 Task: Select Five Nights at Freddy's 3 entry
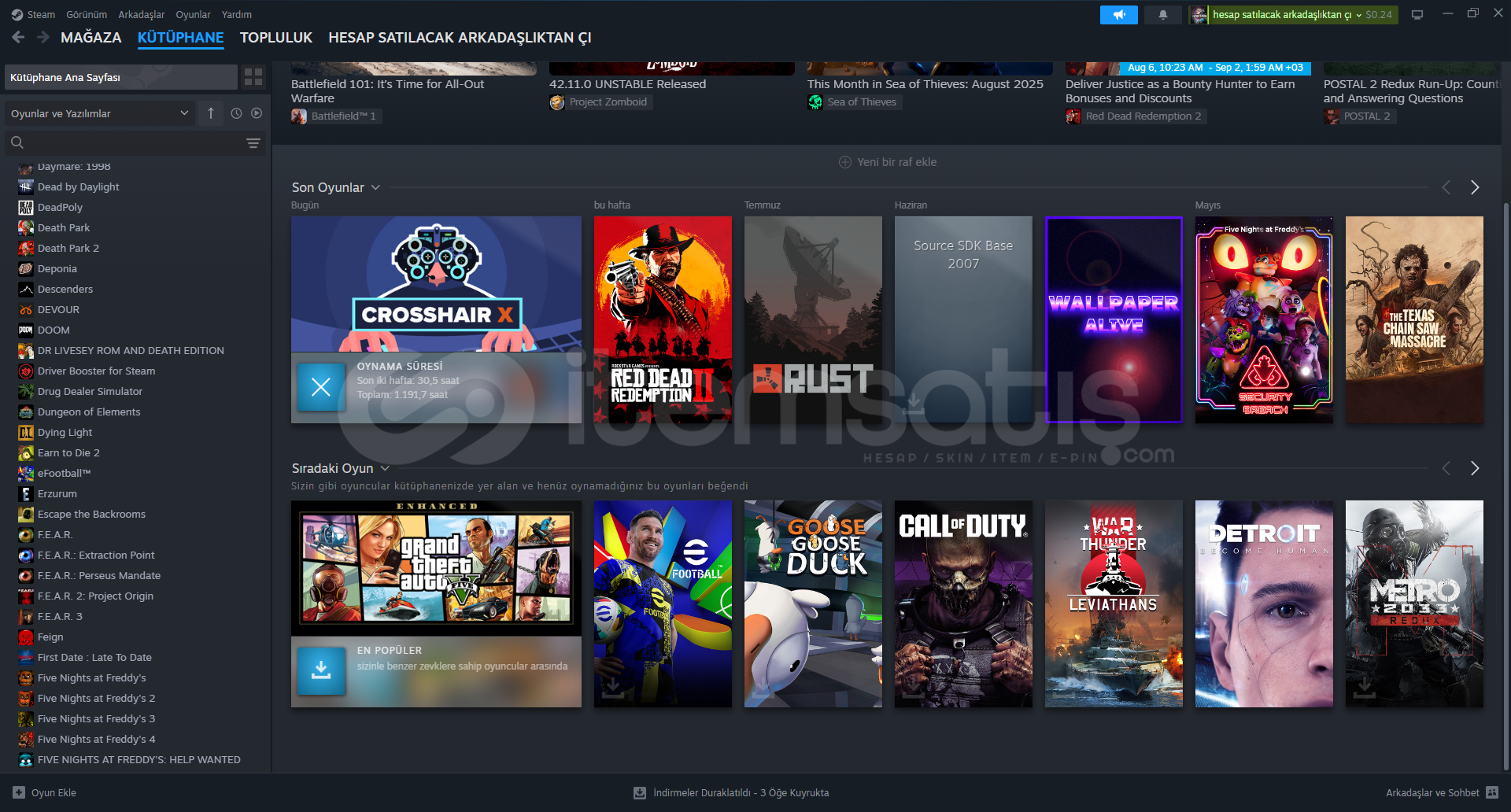coord(96,719)
